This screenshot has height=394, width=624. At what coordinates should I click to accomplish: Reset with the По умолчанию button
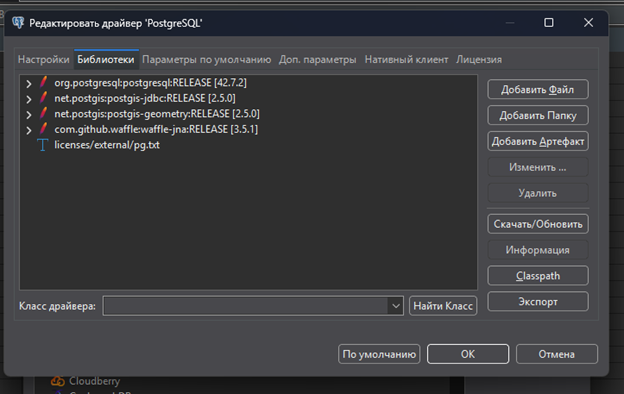coord(379,354)
